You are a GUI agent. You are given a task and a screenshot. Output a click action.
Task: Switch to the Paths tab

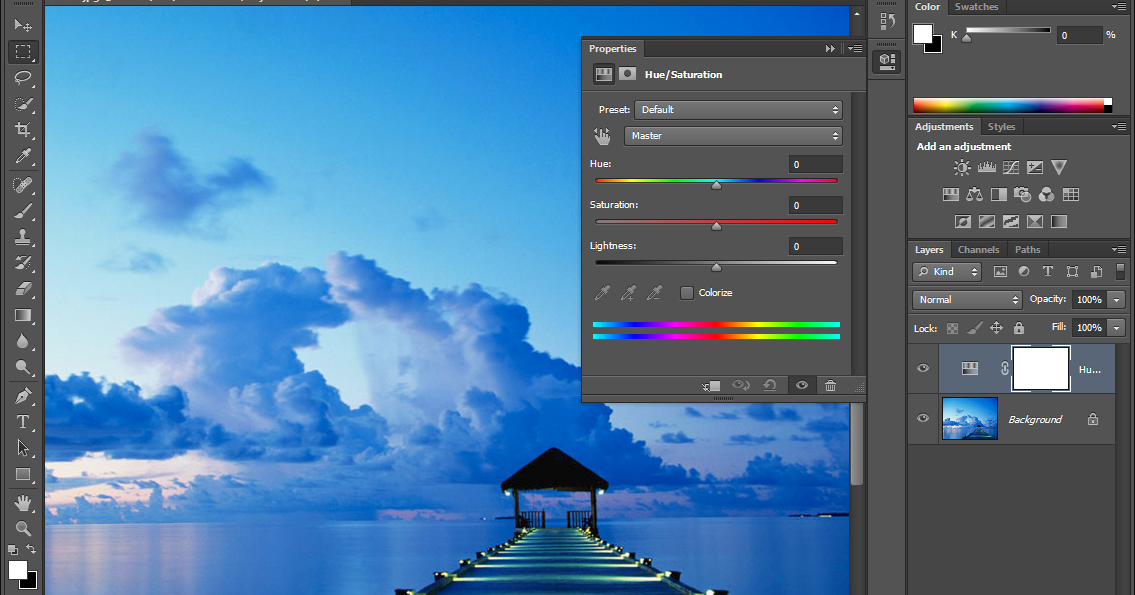(x=1027, y=250)
